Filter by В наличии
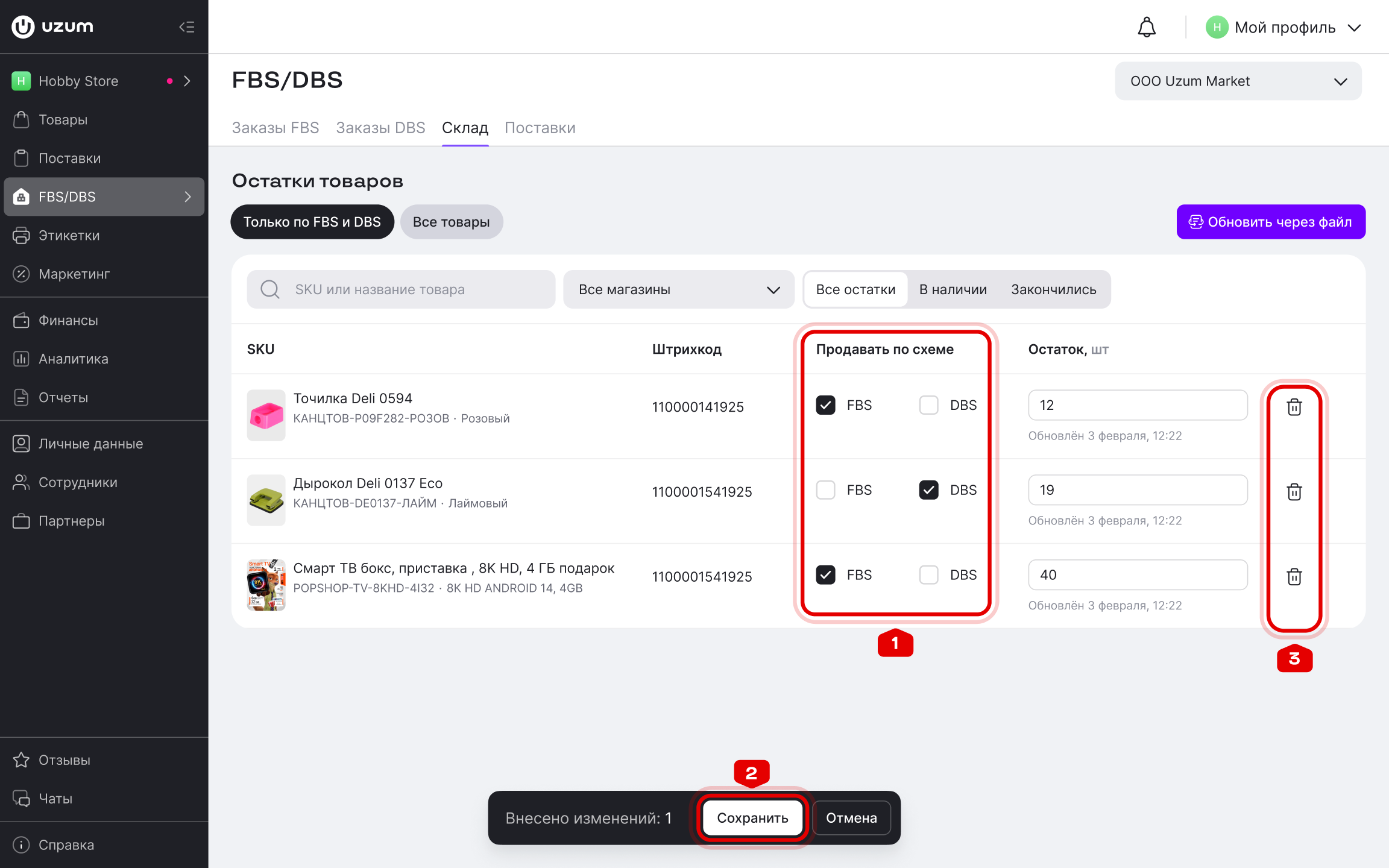Image resolution: width=1389 pixels, height=868 pixels. (953, 289)
